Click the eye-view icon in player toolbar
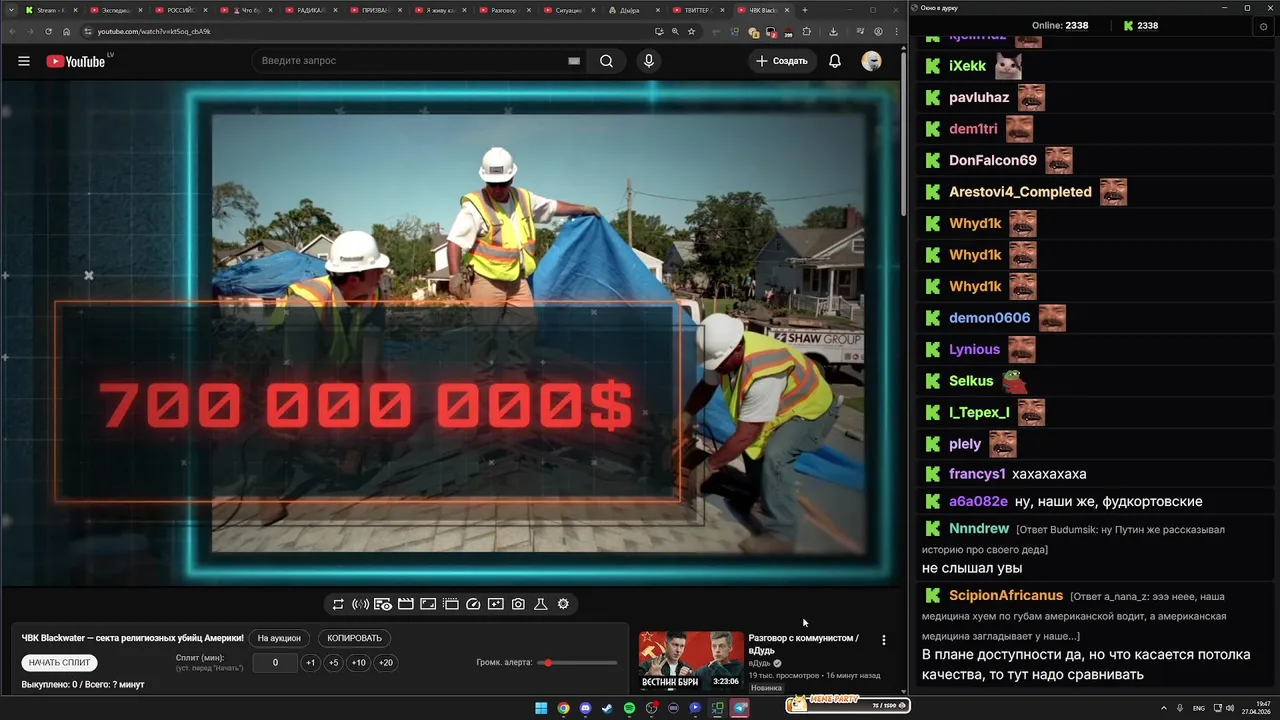Image resolution: width=1280 pixels, height=720 pixels. pos(383,604)
